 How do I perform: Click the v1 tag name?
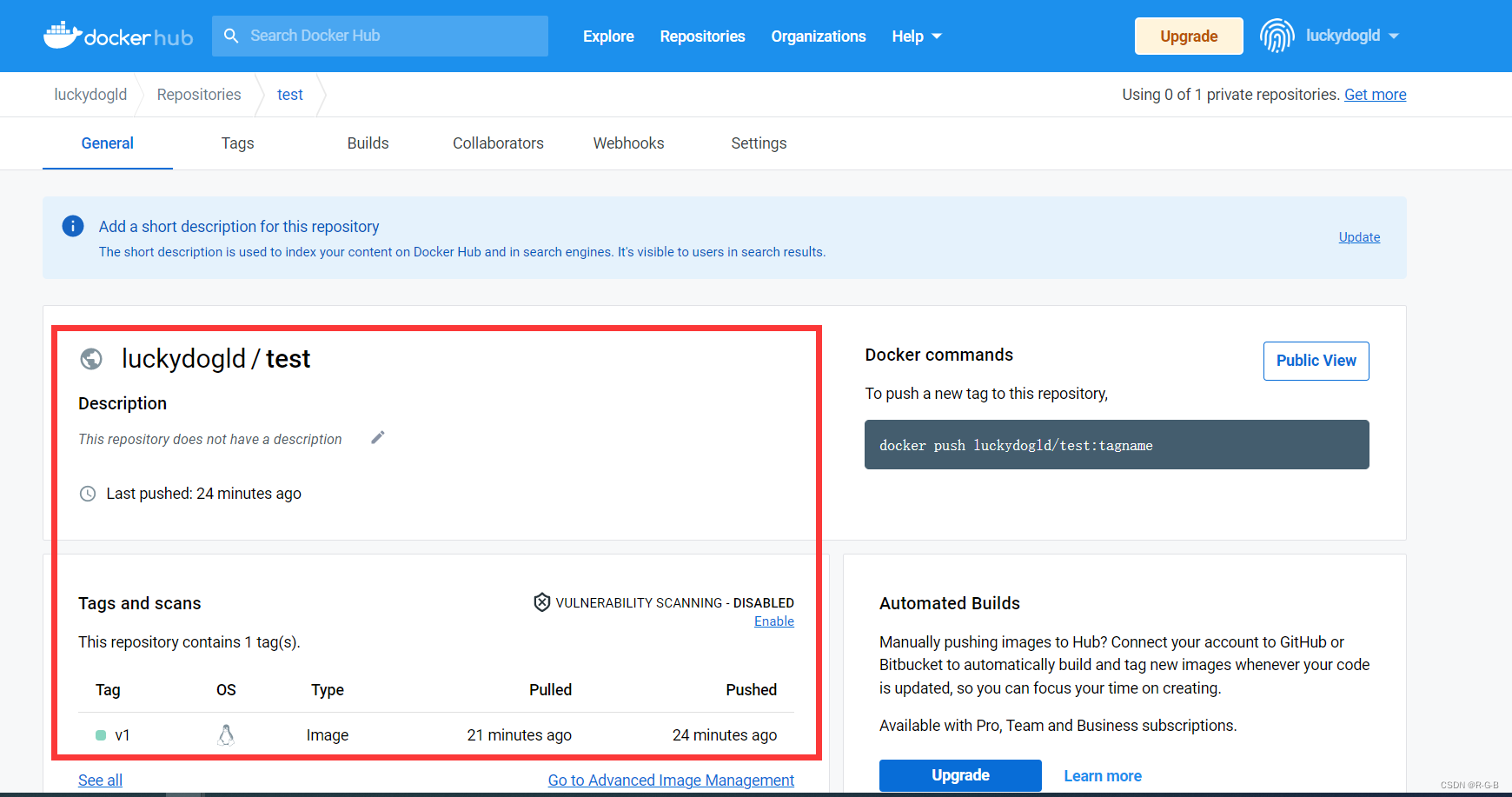point(123,735)
